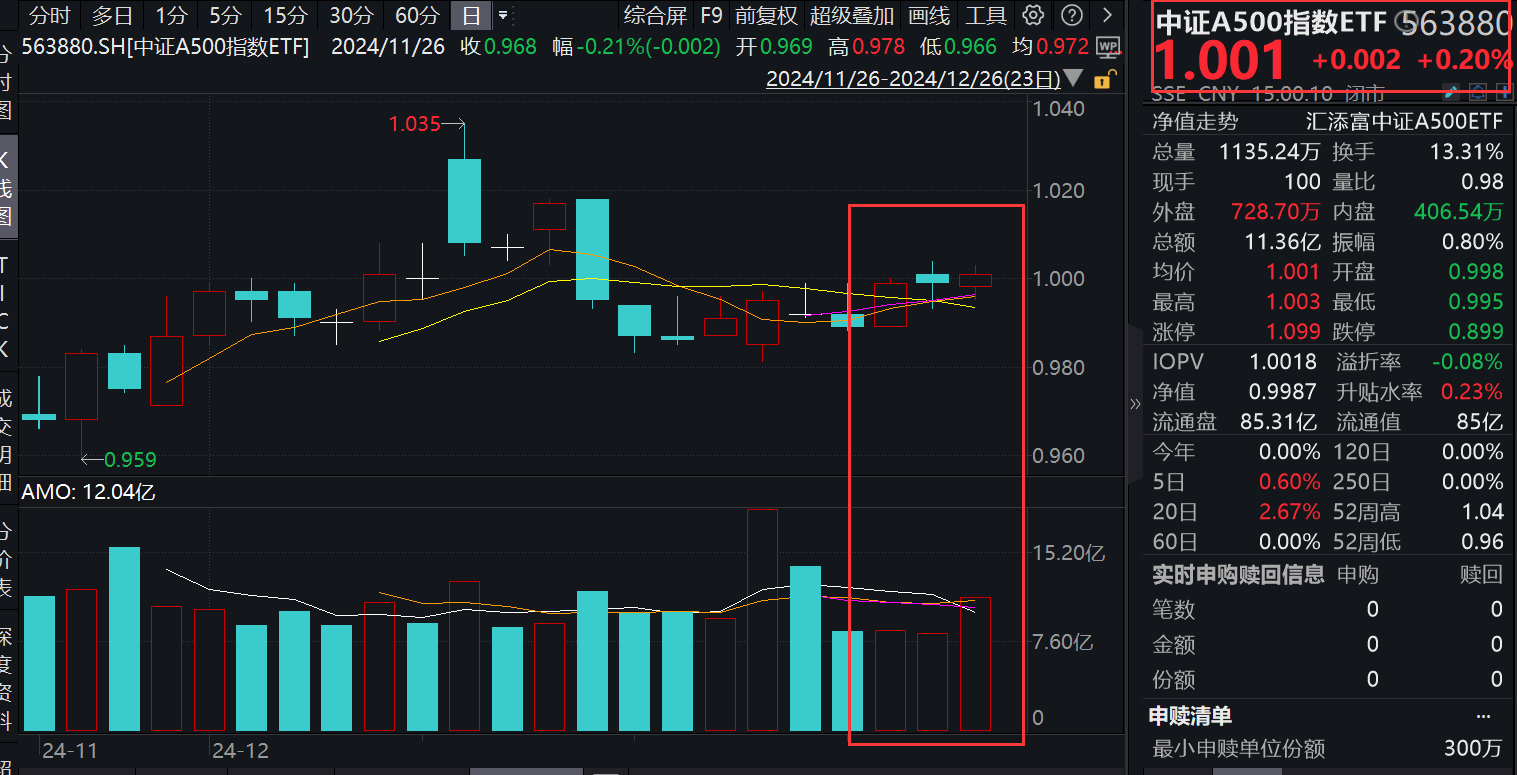
Task: Open 汇添富中证A500ETF fund link
Action: click(1405, 122)
